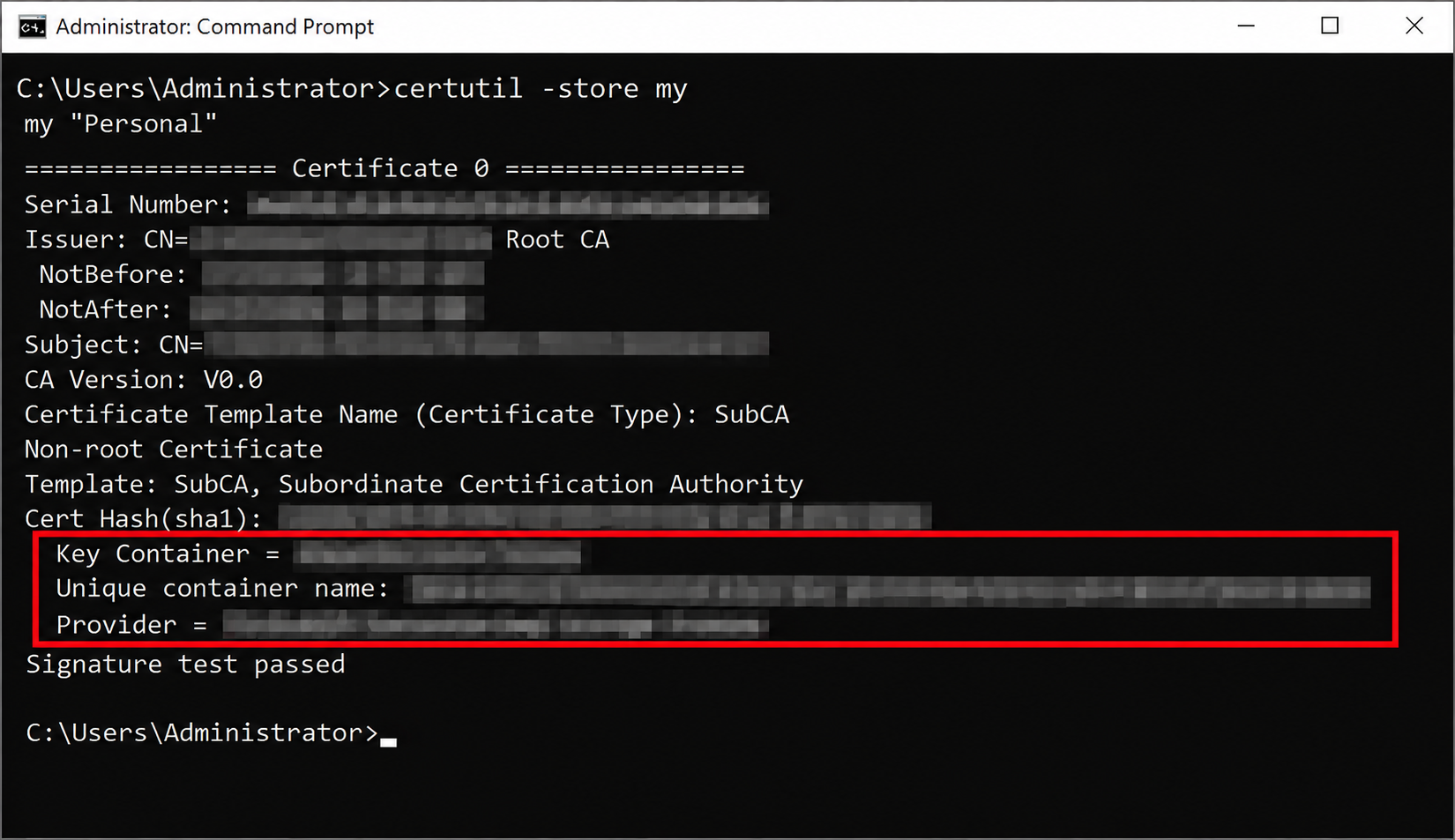Click the "Certificate 0" header line
This screenshot has width=1455, height=840.
click(384, 168)
